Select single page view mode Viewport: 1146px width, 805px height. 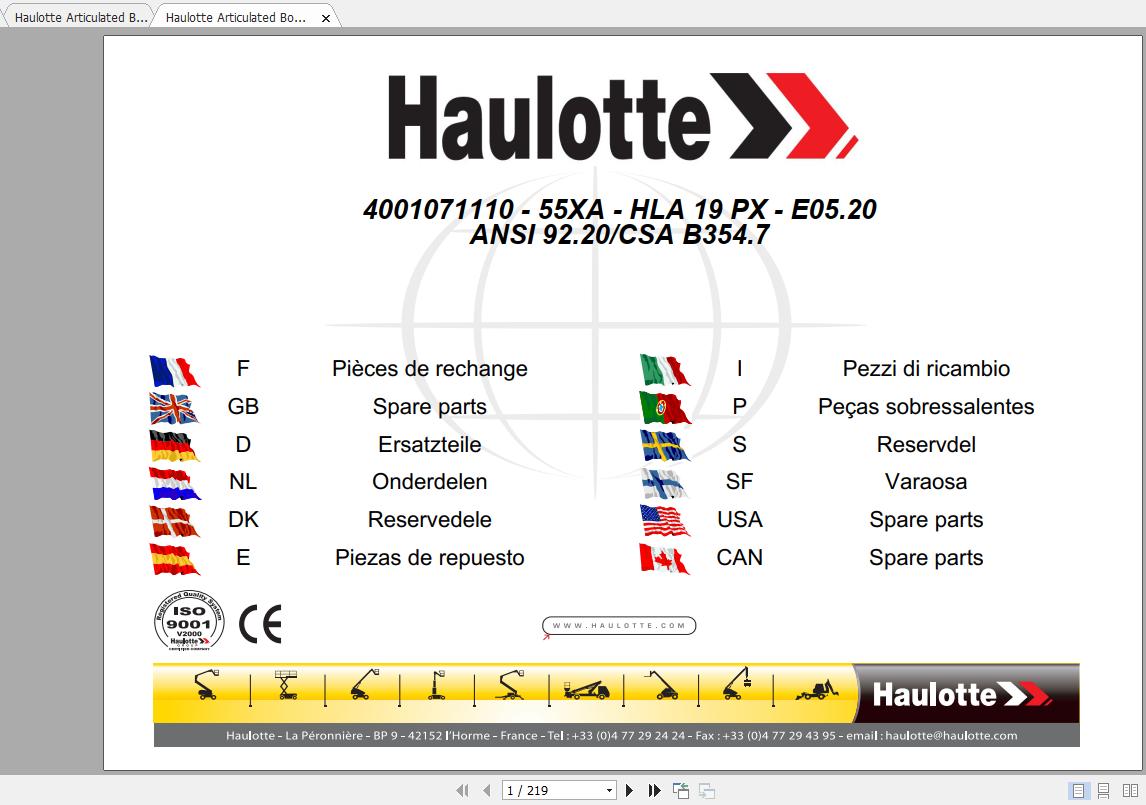point(1078,790)
